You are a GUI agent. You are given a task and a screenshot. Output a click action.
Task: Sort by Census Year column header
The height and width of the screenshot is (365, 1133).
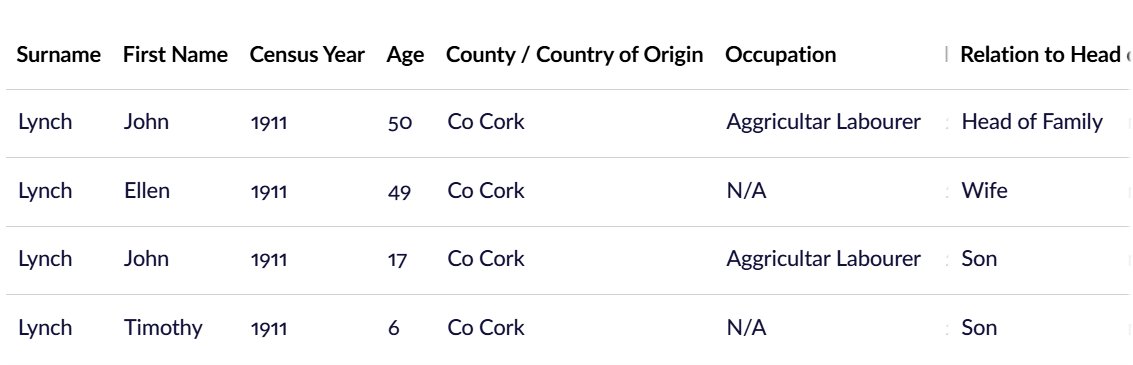(307, 55)
